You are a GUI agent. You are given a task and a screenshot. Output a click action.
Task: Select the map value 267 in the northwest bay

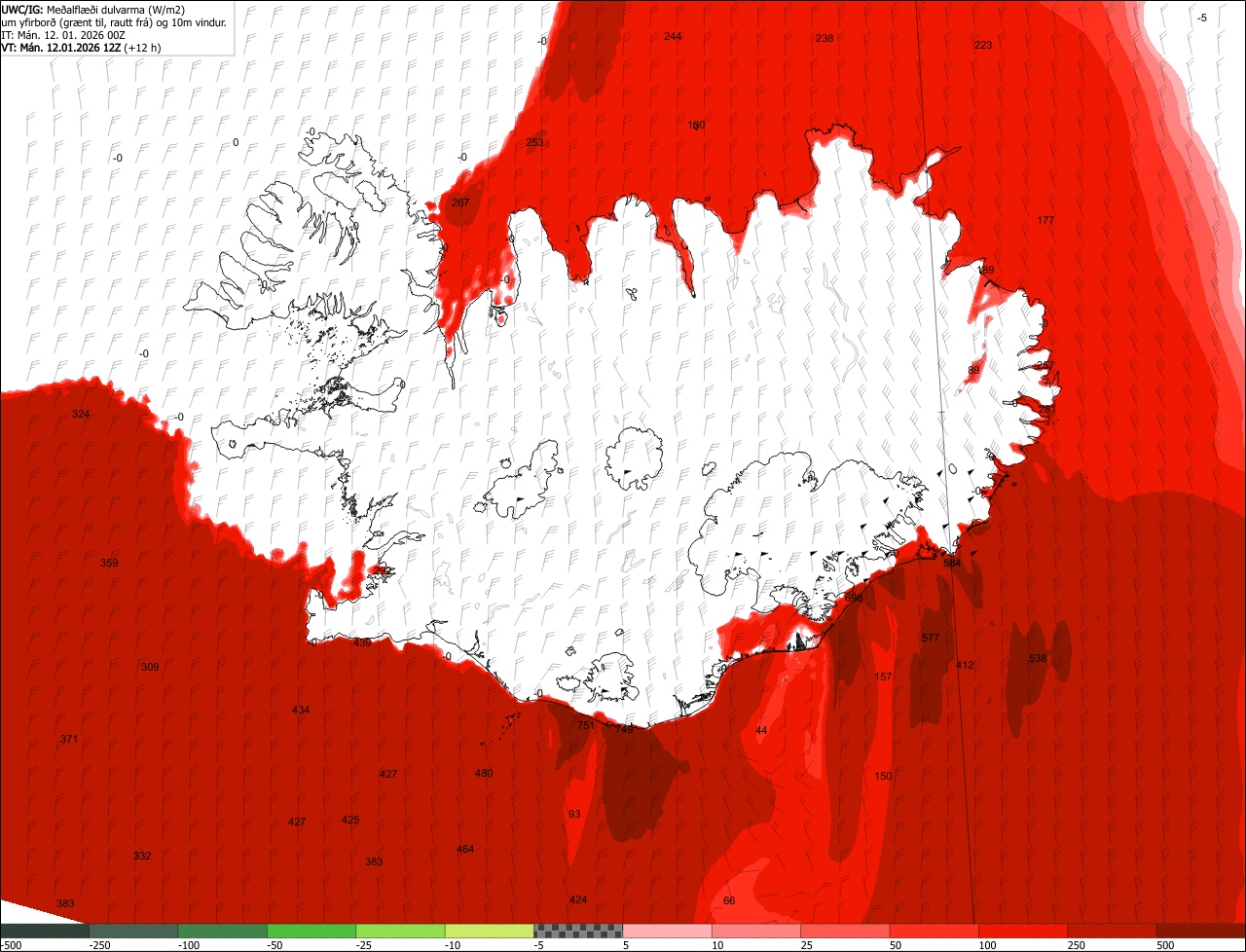(x=460, y=202)
